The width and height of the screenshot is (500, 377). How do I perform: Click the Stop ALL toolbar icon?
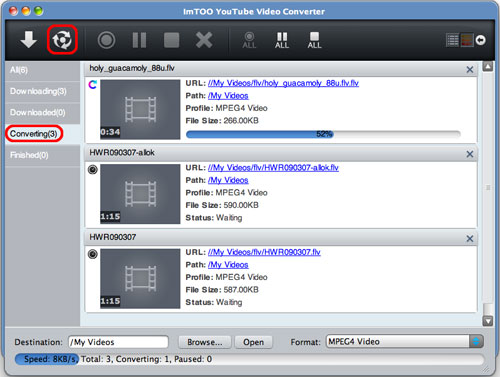[x=314, y=40]
